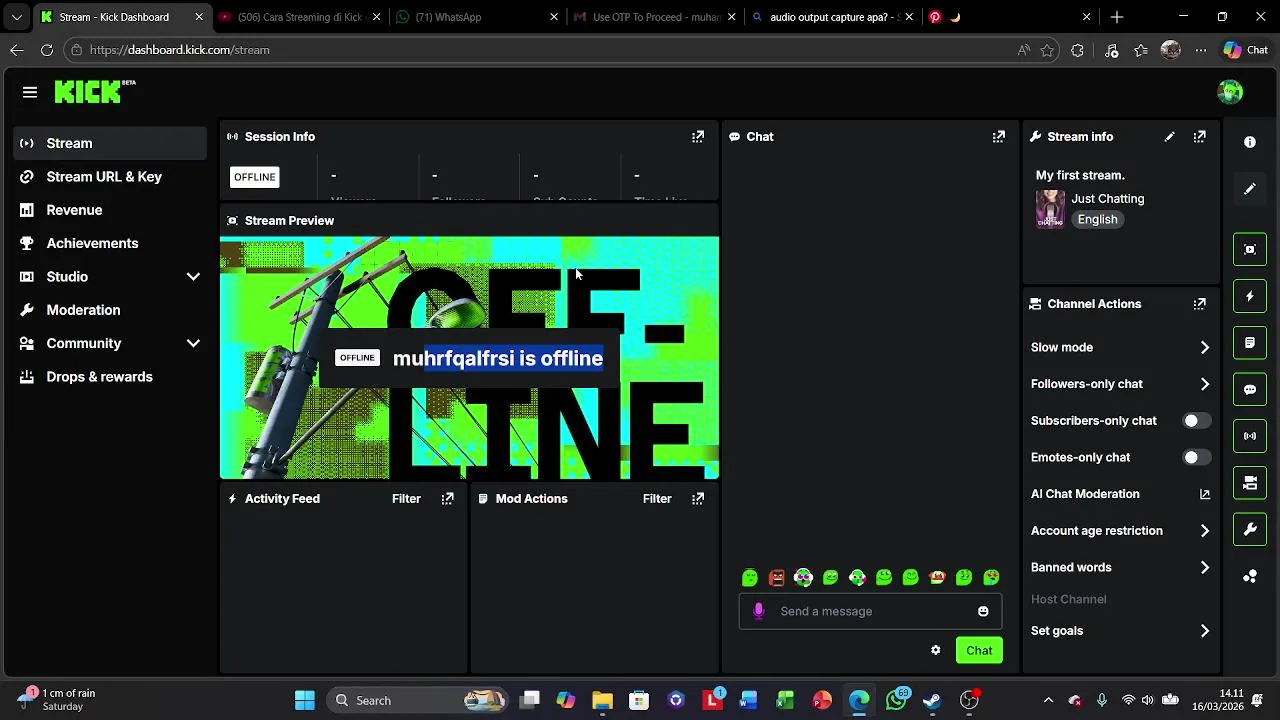Open the profile avatar in Kick header
The height and width of the screenshot is (720, 1280).
tap(1230, 92)
